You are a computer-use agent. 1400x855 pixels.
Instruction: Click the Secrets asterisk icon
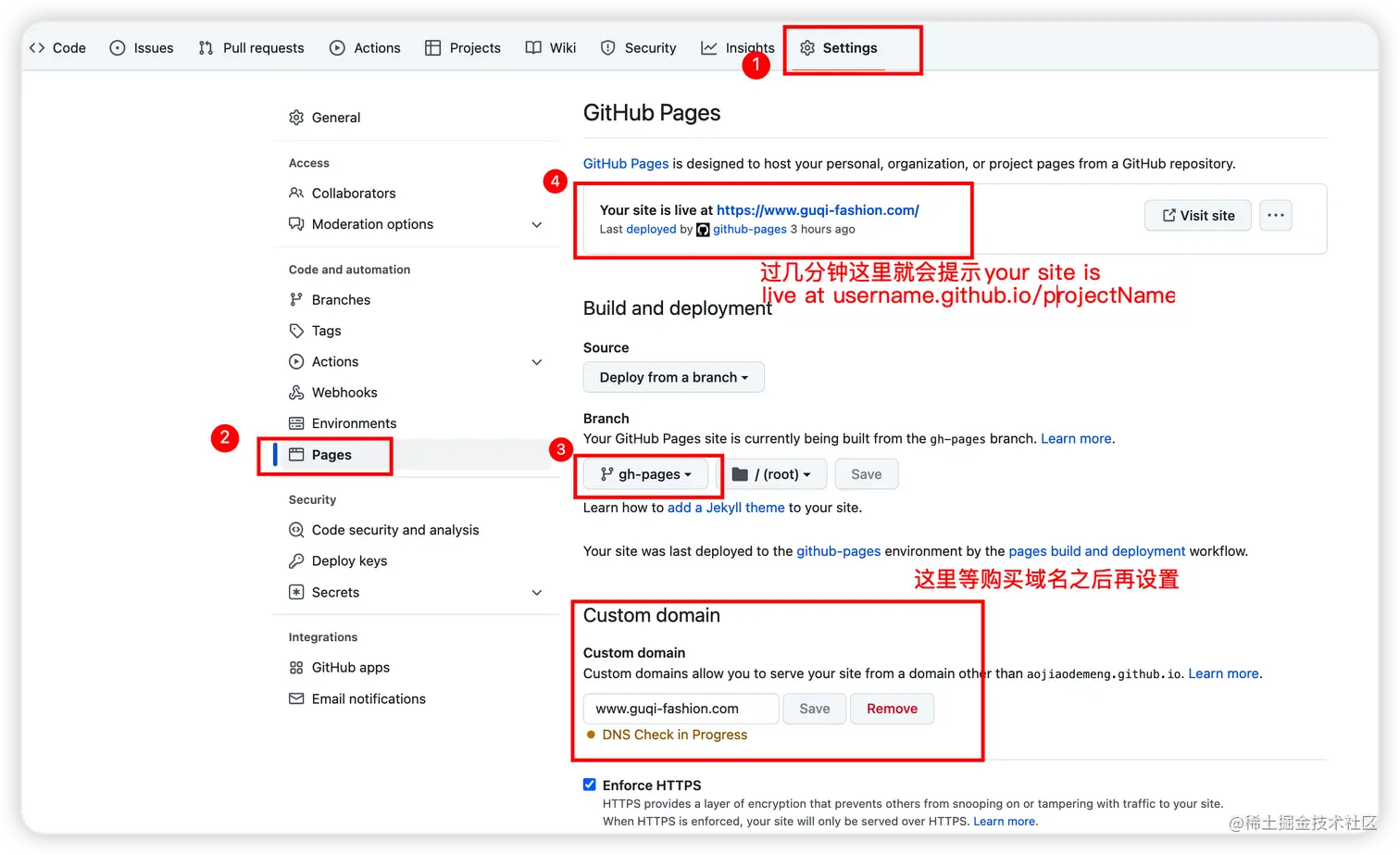point(296,592)
